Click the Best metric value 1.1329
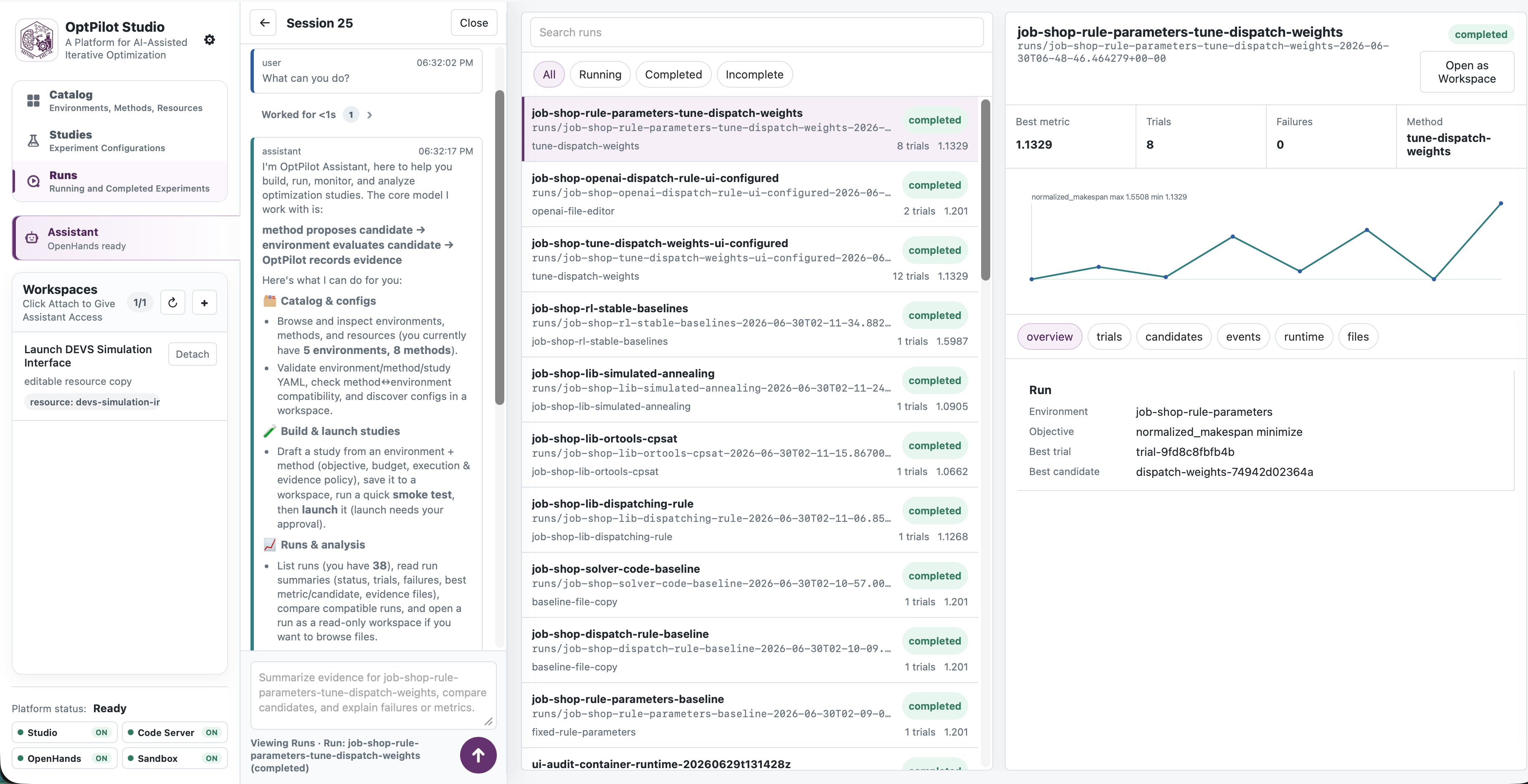 coord(1033,144)
